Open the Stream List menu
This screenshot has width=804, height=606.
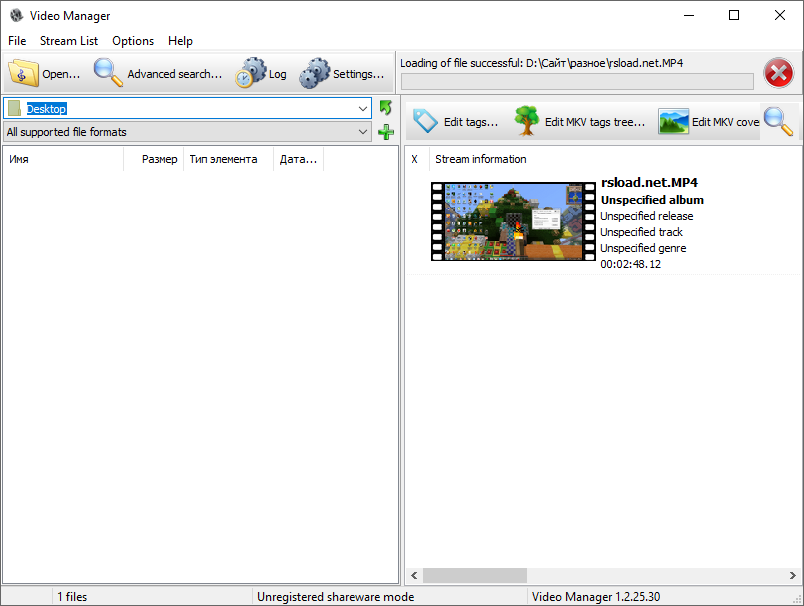68,41
